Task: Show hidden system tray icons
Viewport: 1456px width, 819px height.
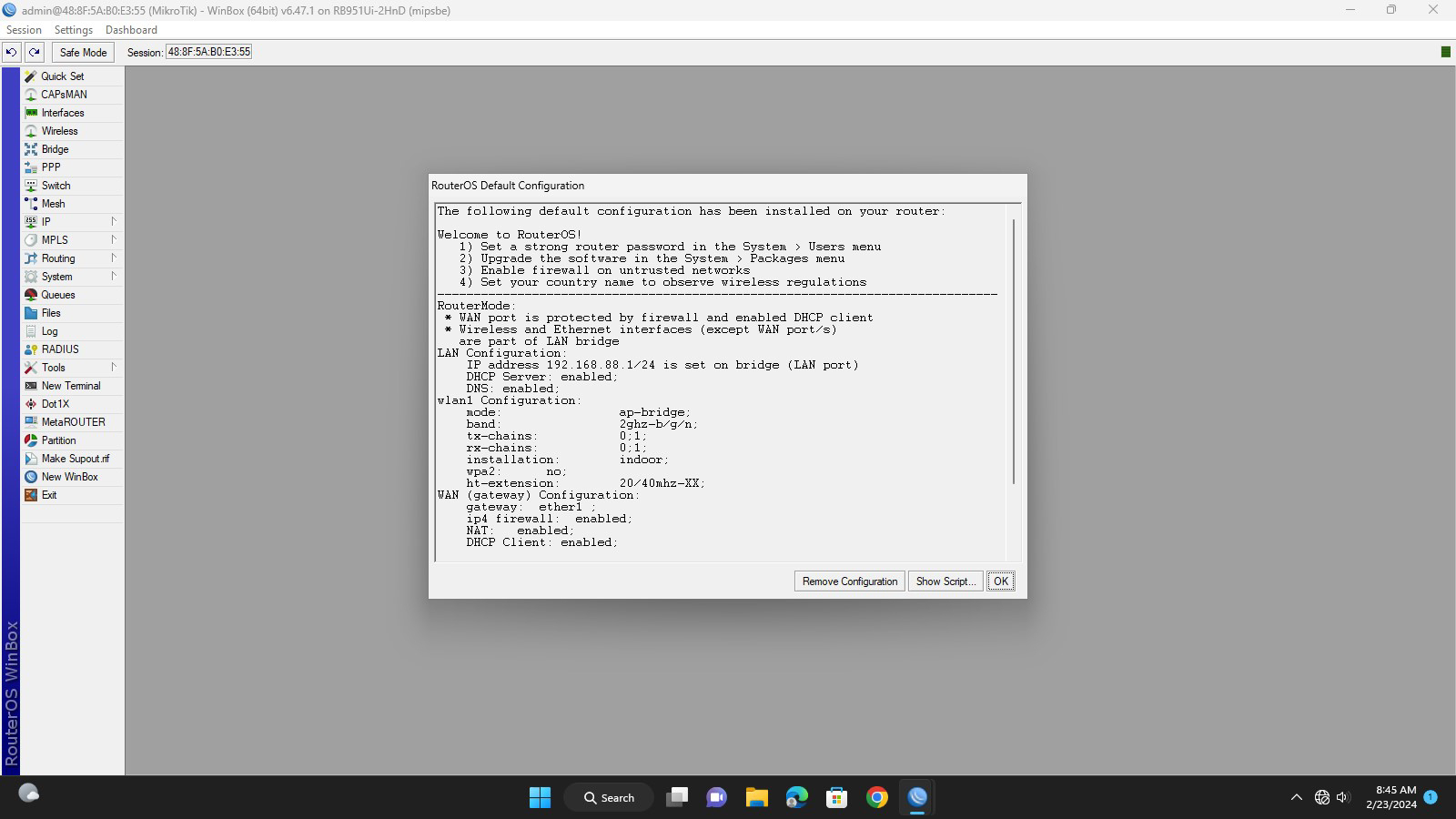Action: tap(1296, 797)
